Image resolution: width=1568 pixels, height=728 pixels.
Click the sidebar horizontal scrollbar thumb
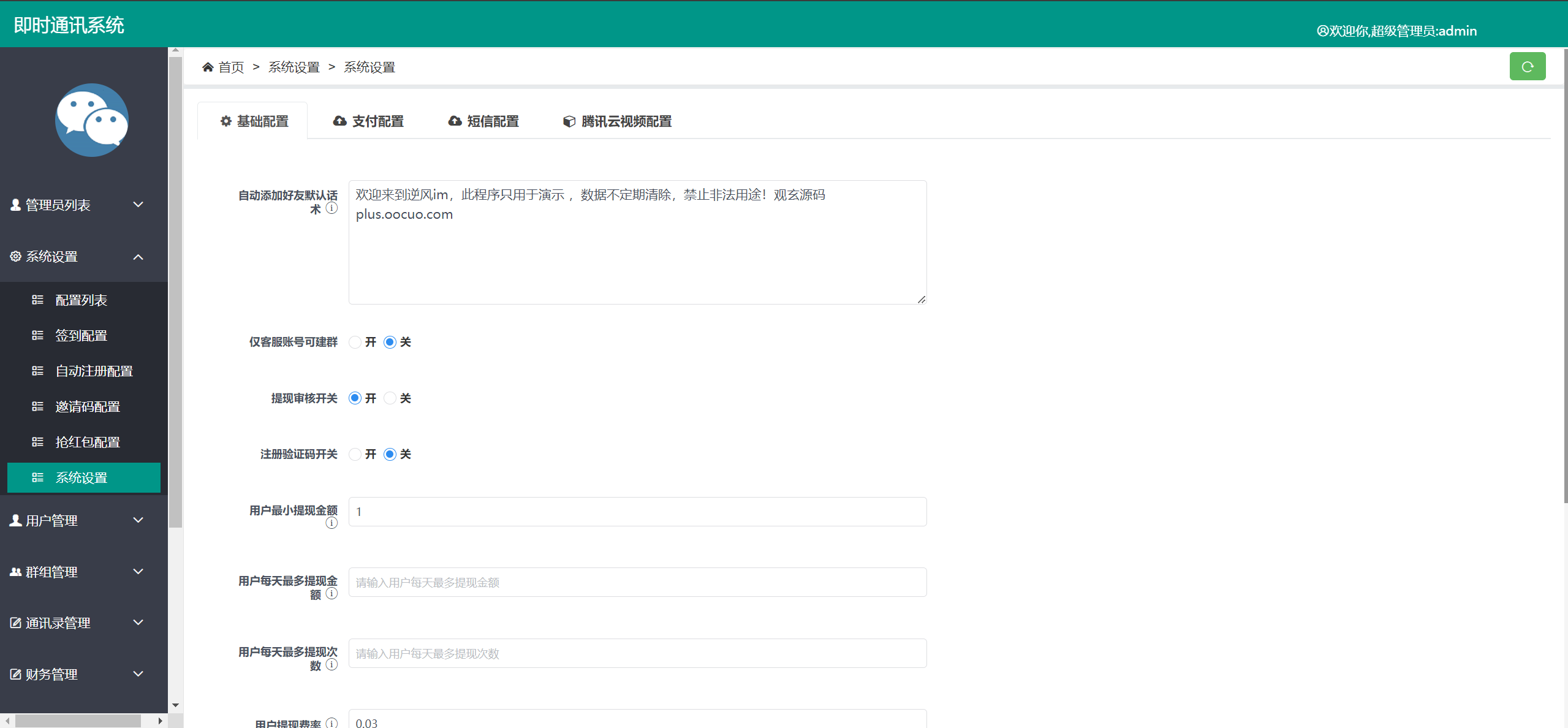[77, 721]
